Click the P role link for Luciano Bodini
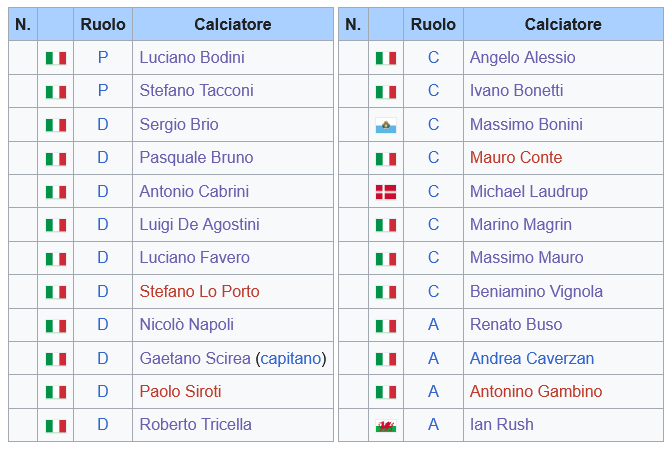This screenshot has width=672, height=452. tap(103, 58)
